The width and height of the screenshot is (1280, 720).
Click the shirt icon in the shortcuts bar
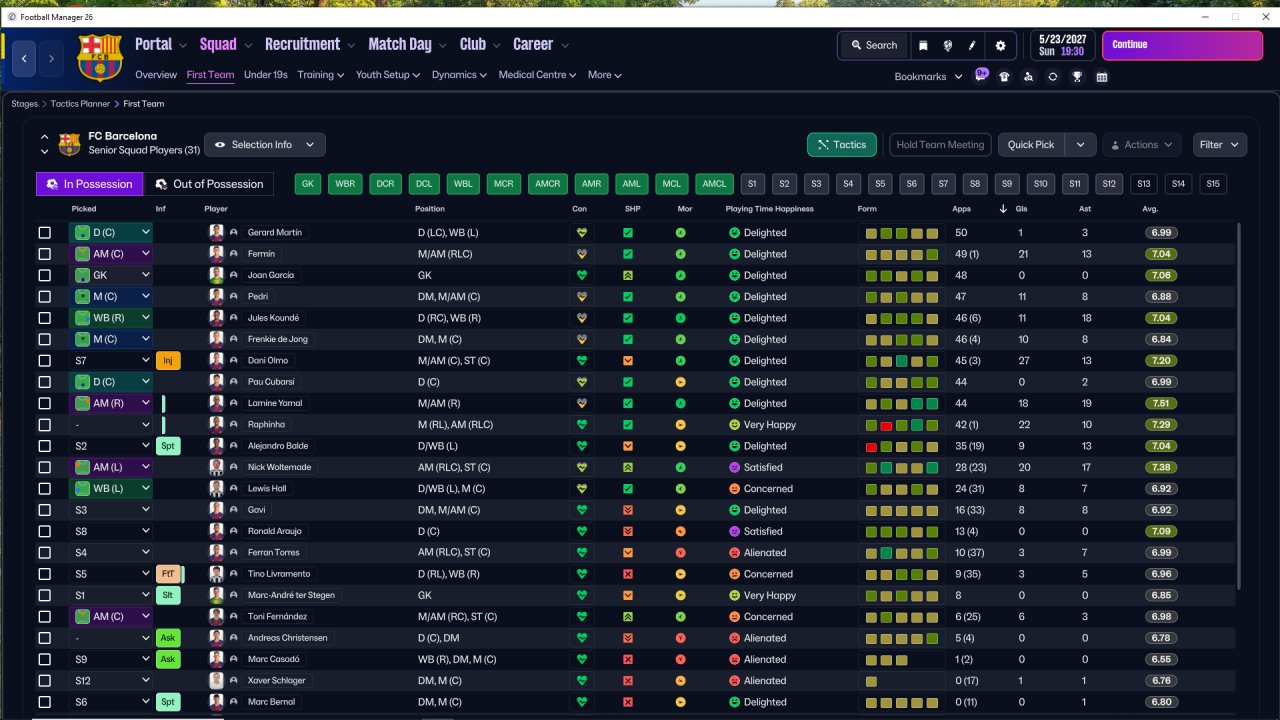1005,76
